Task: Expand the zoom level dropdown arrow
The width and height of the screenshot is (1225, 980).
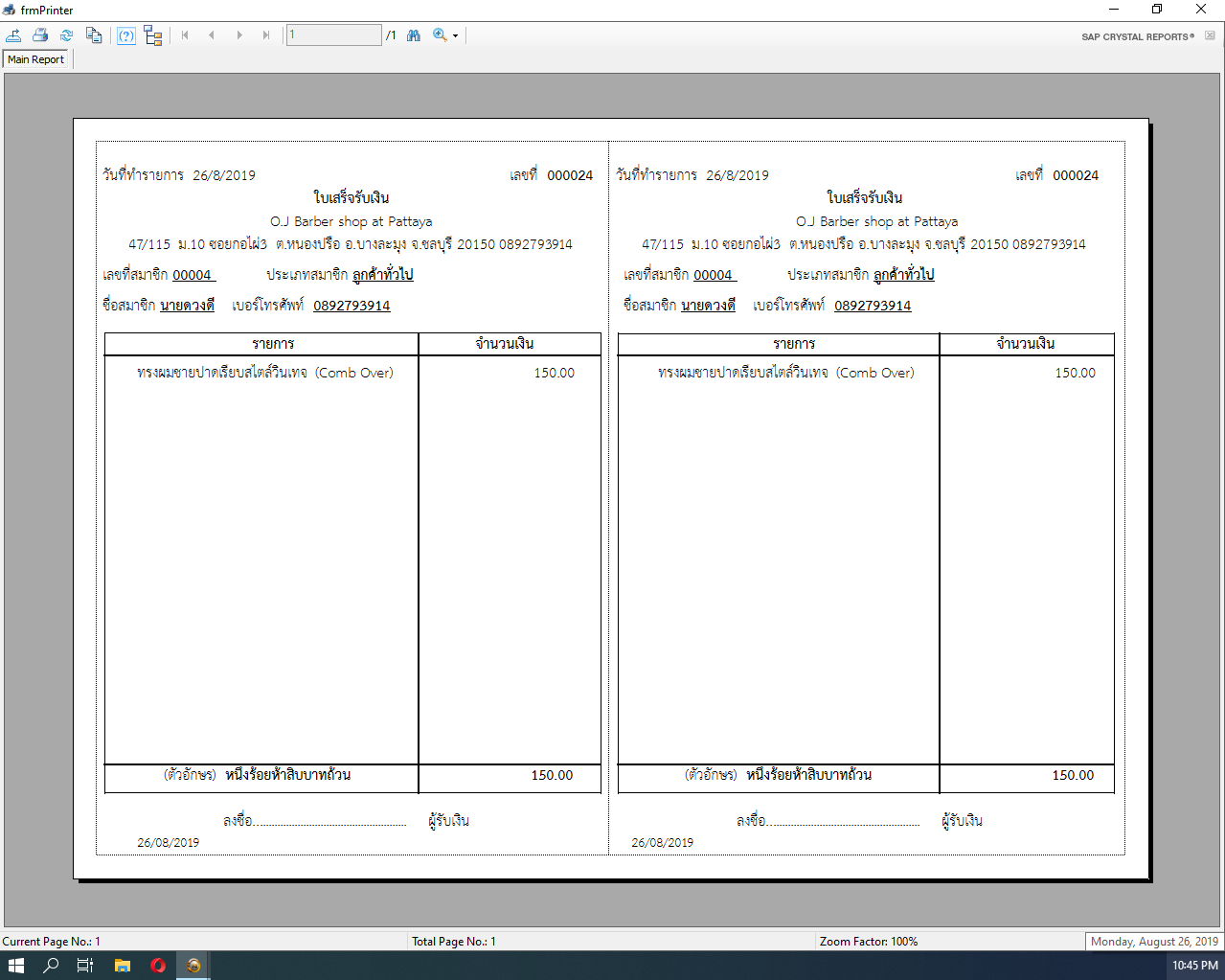Action: (456, 36)
